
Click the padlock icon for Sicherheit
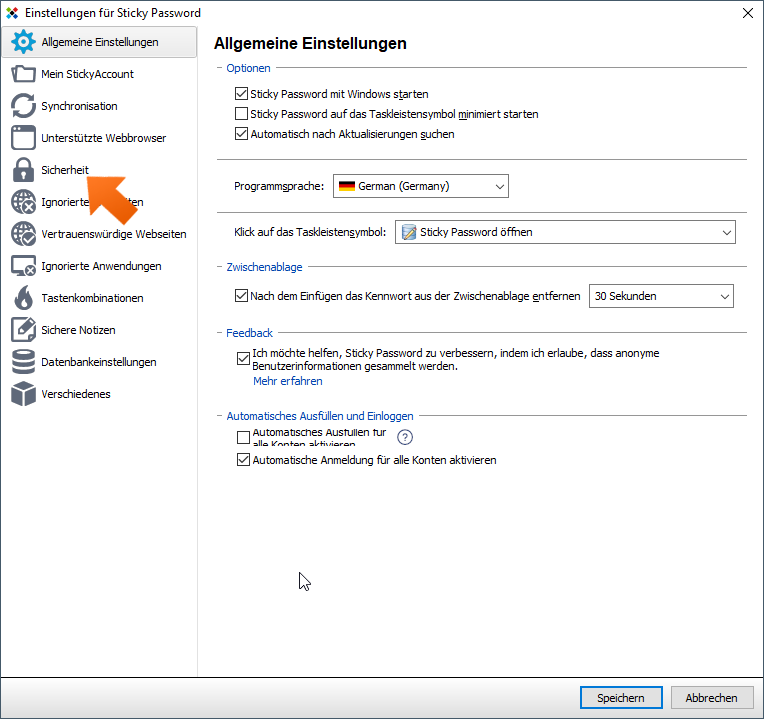coord(23,170)
